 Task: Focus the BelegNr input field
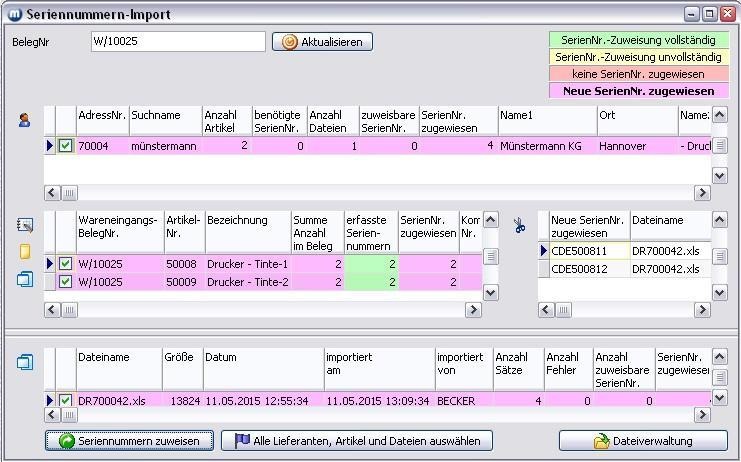[176, 42]
